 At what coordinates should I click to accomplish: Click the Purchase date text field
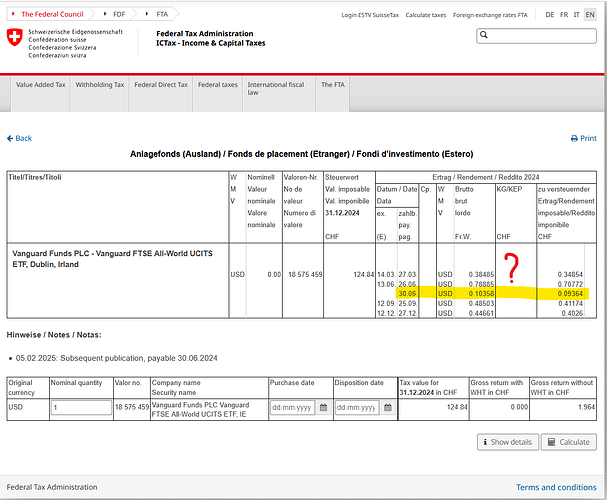tap(292, 408)
